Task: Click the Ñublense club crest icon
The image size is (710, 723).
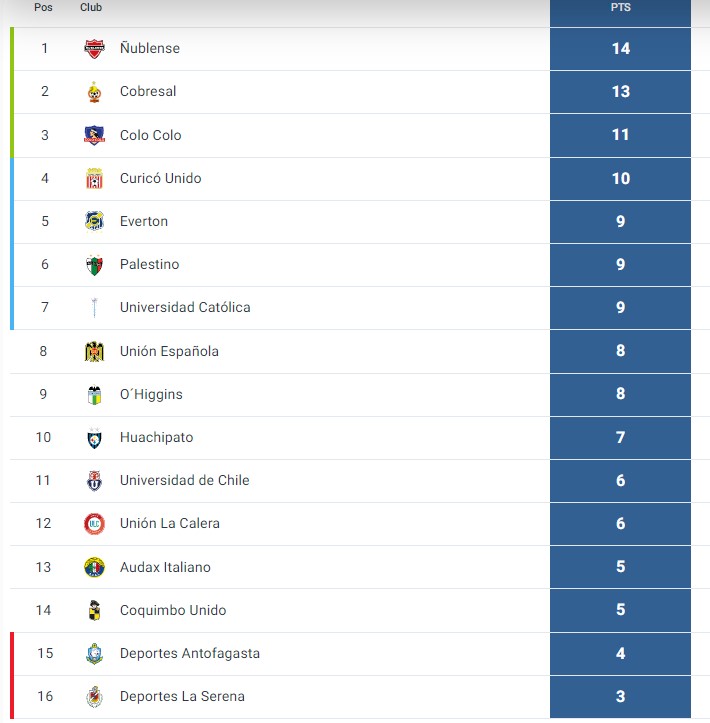Action: click(95, 48)
